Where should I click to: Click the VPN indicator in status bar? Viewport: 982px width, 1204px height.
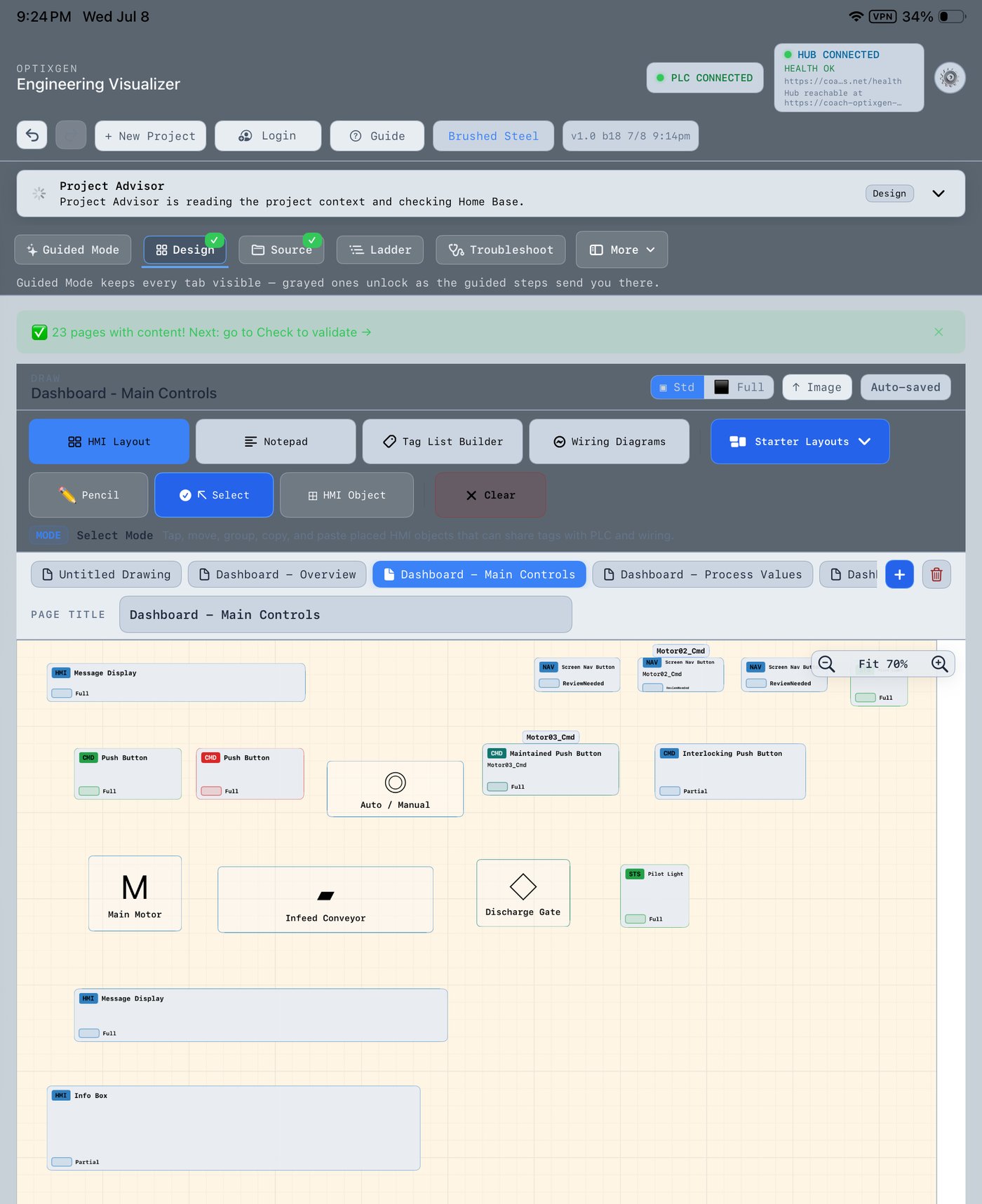pyautogui.click(x=882, y=17)
